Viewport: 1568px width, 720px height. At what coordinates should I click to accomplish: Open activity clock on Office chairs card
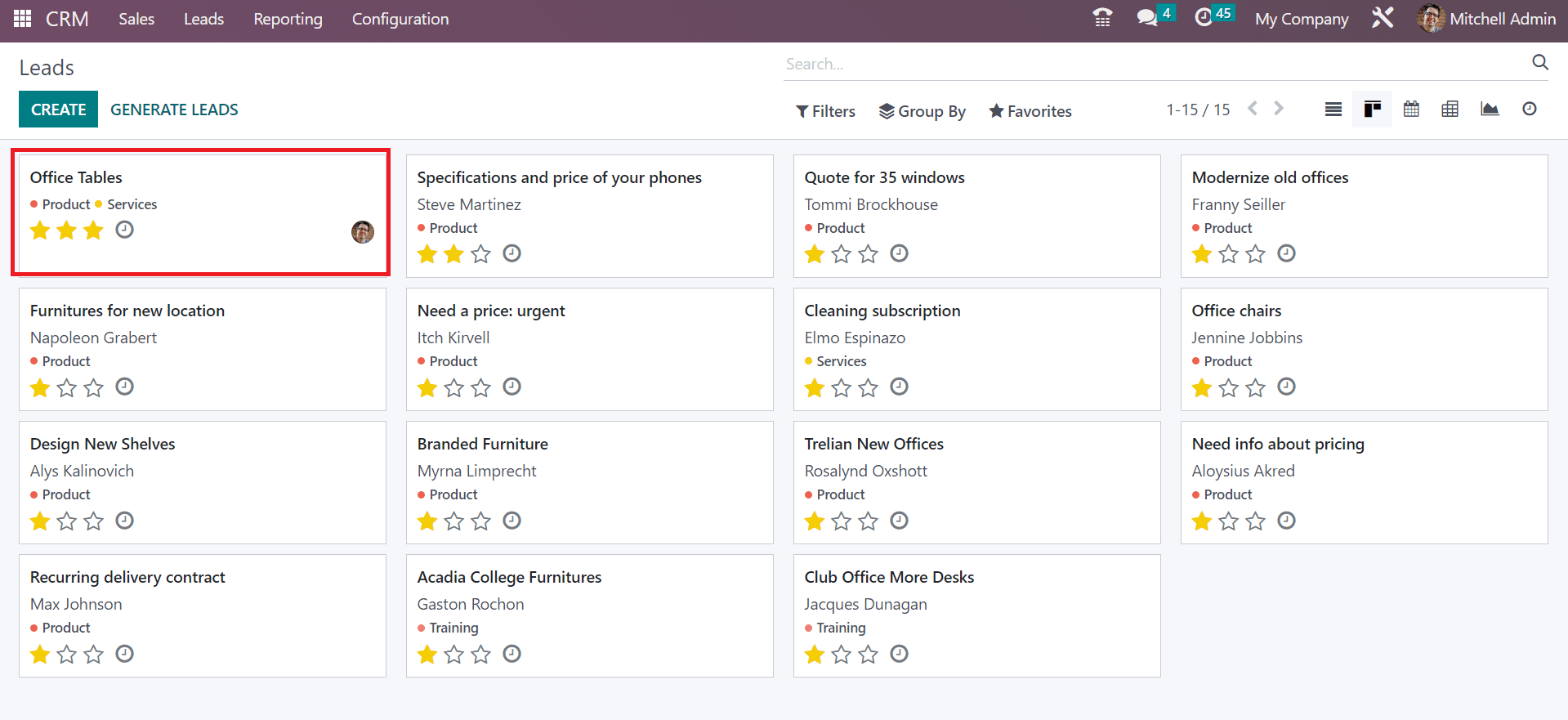pyautogui.click(x=1286, y=387)
